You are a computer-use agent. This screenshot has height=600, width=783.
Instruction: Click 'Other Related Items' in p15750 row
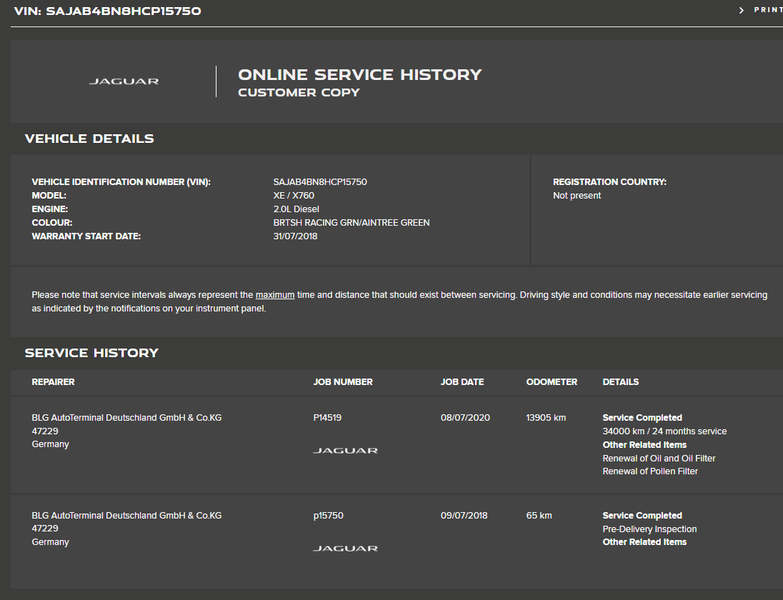645,542
